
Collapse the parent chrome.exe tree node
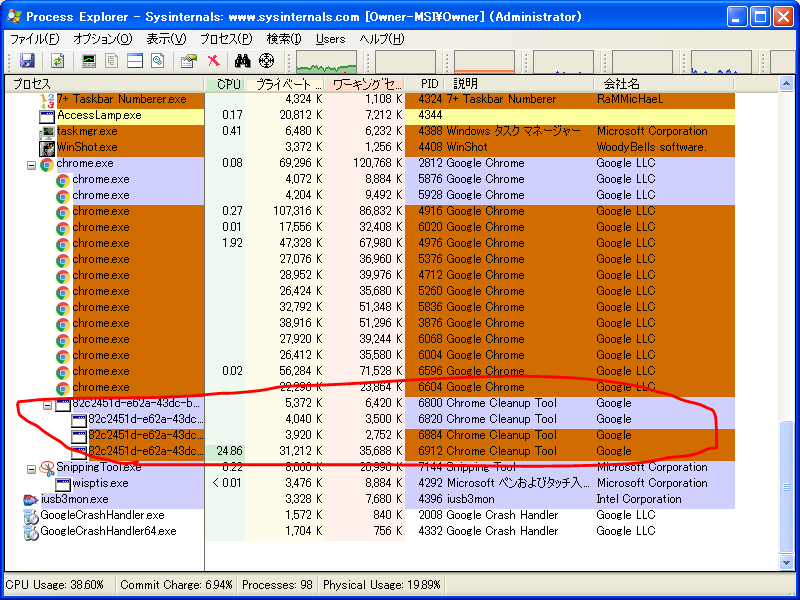(31, 165)
